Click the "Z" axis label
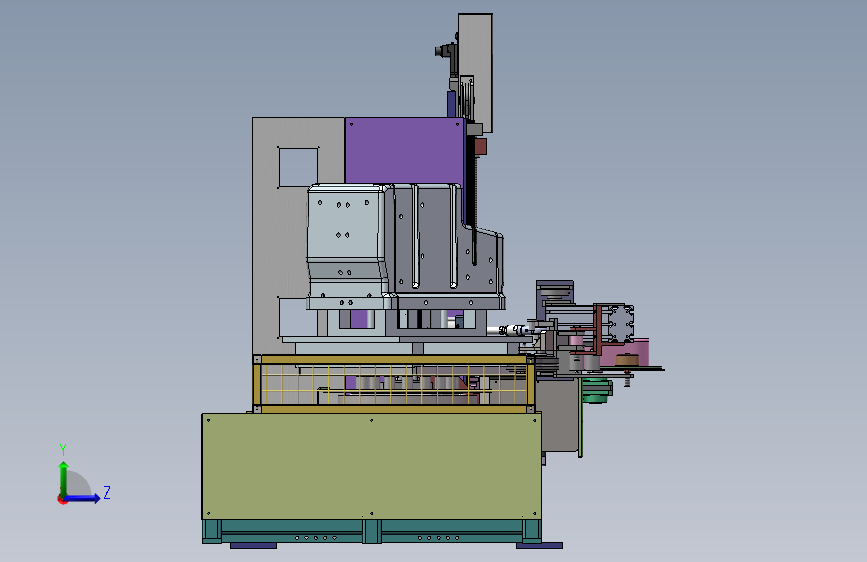Screen dimensions: 867x562 pos(107,492)
